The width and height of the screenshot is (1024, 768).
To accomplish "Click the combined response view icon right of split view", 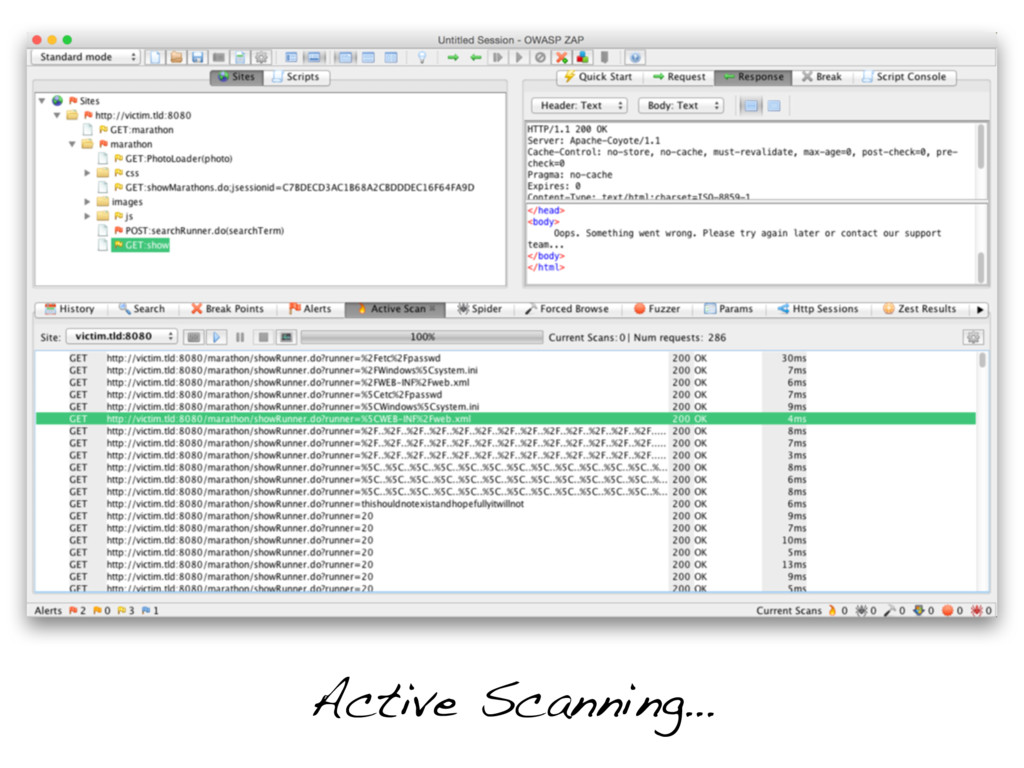I will tap(774, 105).
